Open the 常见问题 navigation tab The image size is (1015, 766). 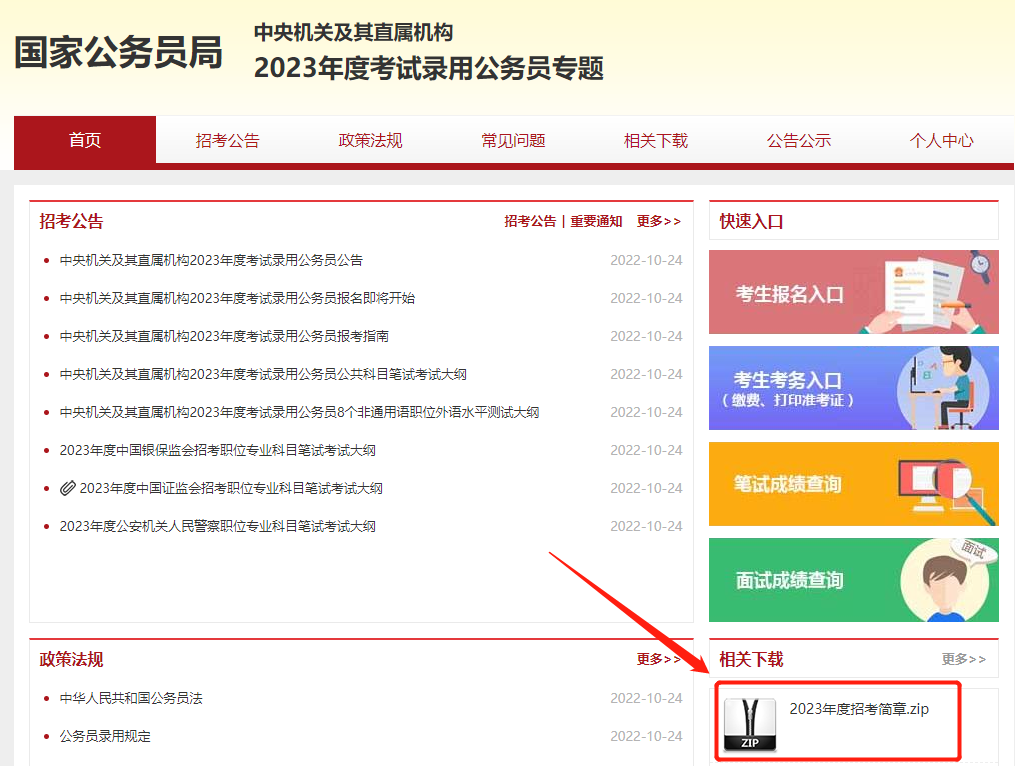(x=513, y=141)
